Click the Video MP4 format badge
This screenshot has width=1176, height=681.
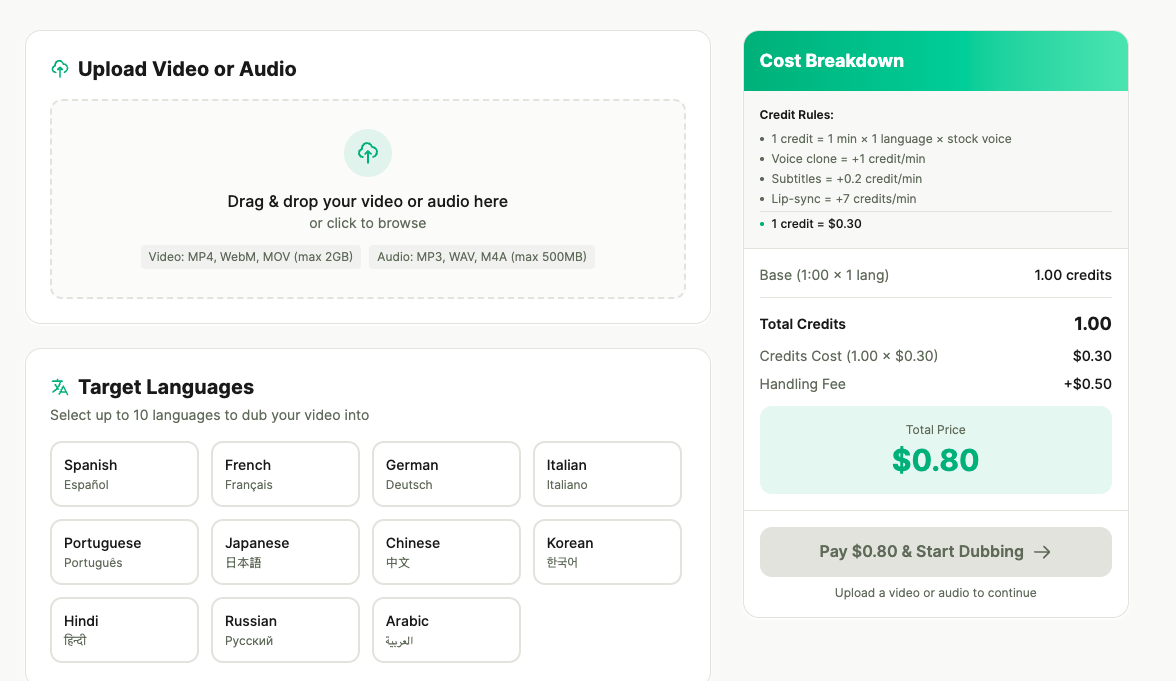click(249, 257)
